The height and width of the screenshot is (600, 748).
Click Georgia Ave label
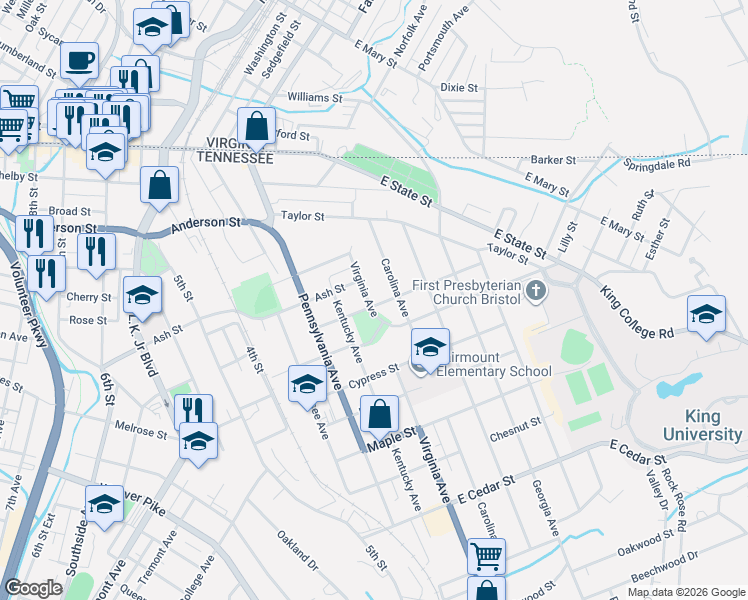click(545, 508)
